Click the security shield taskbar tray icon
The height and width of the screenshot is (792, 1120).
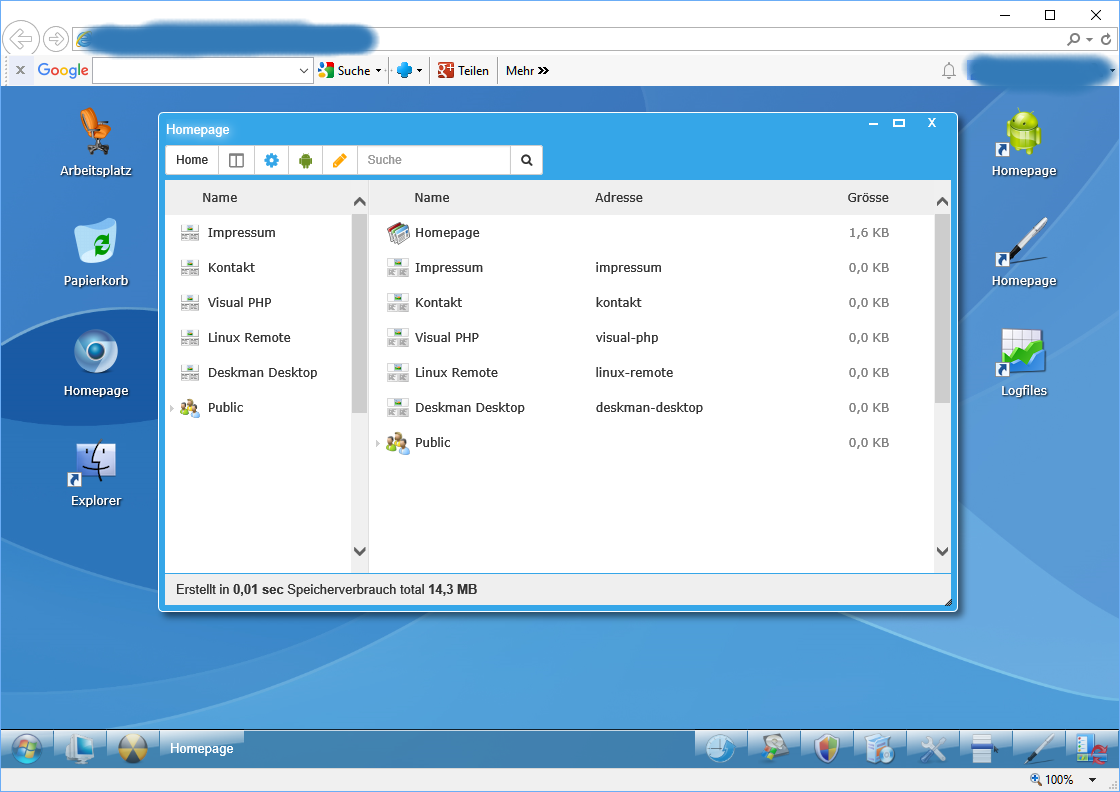coord(827,749)
